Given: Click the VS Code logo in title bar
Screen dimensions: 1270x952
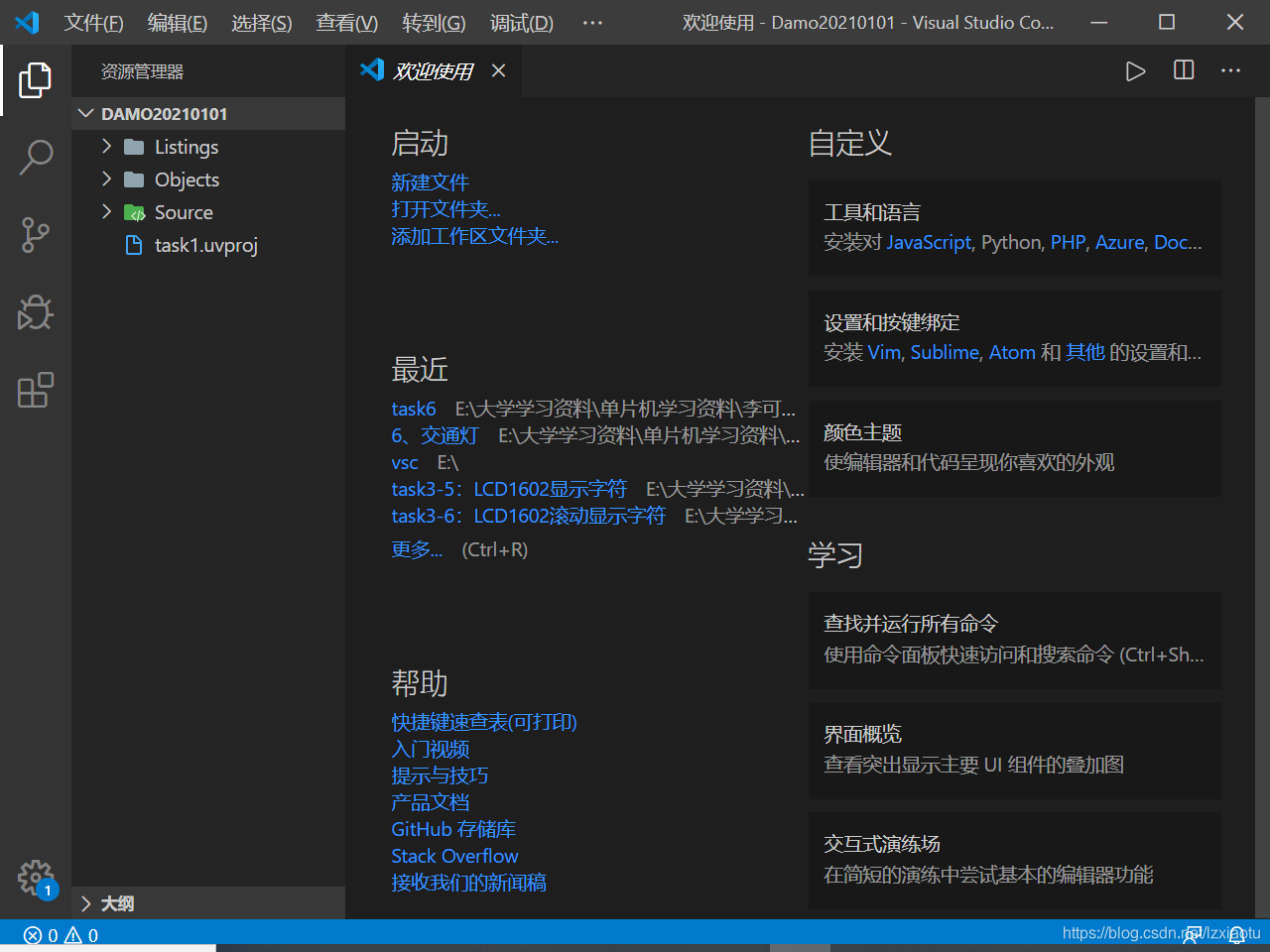Looking at the screenshot, I should click(27, 22).
